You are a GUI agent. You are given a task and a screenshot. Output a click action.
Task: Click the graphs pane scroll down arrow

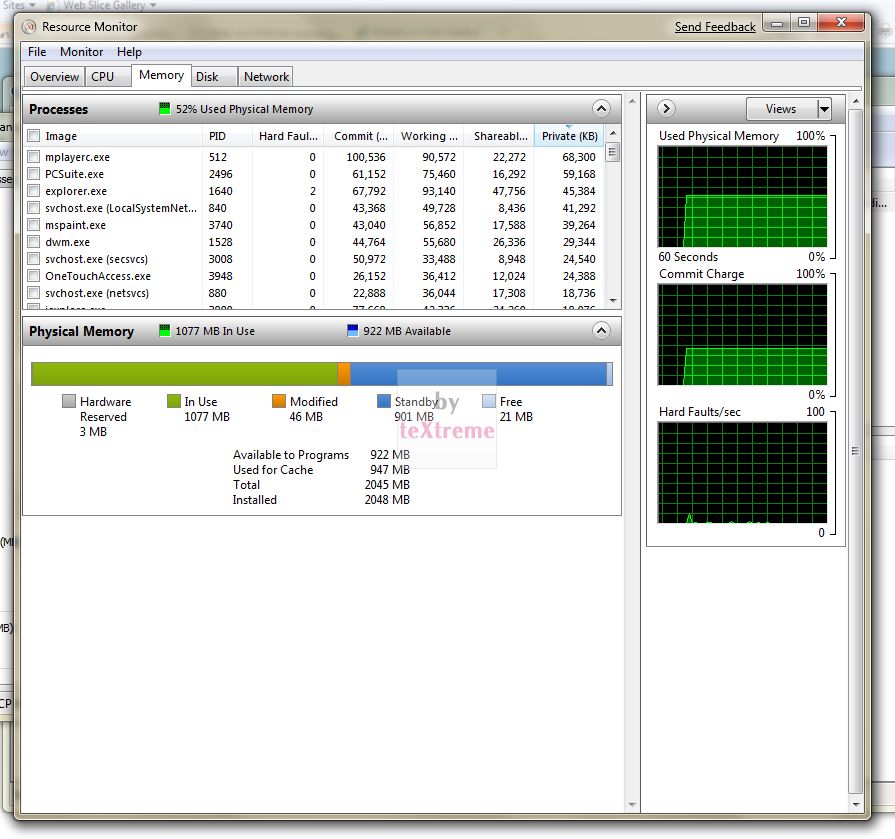(x=855, y=804)
